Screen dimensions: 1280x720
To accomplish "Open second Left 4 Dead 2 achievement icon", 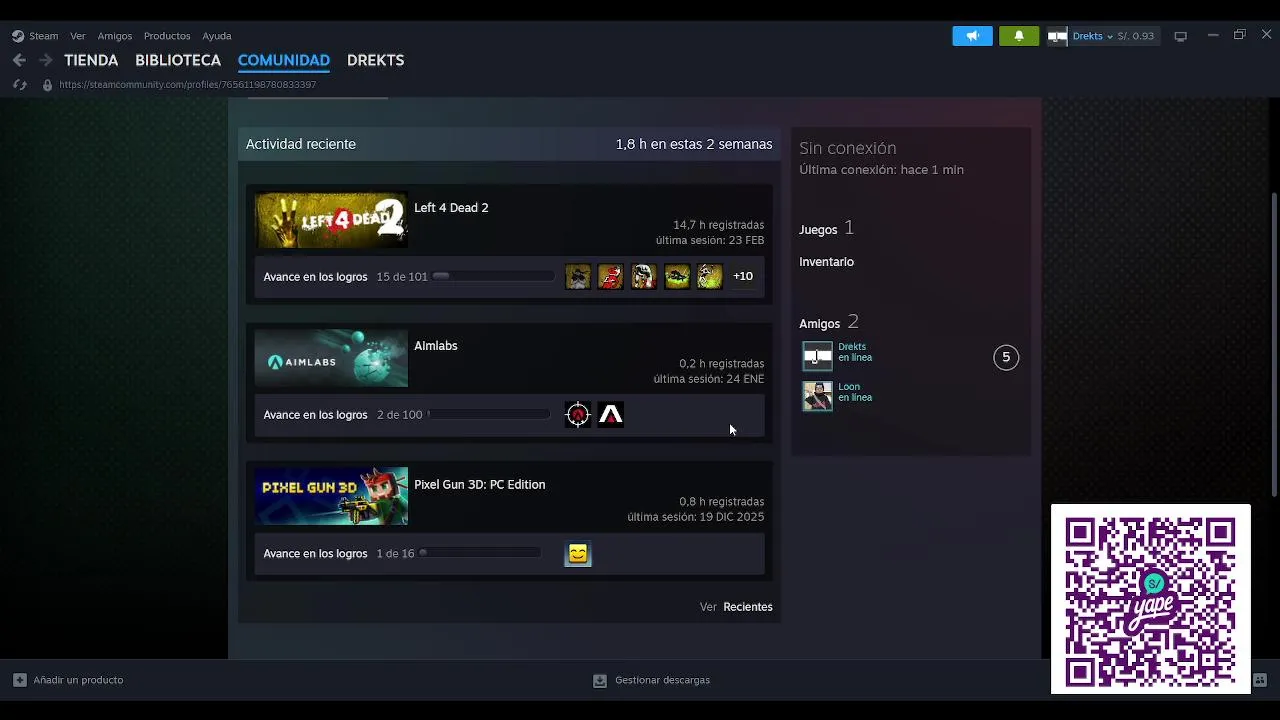I will [611, 277].
